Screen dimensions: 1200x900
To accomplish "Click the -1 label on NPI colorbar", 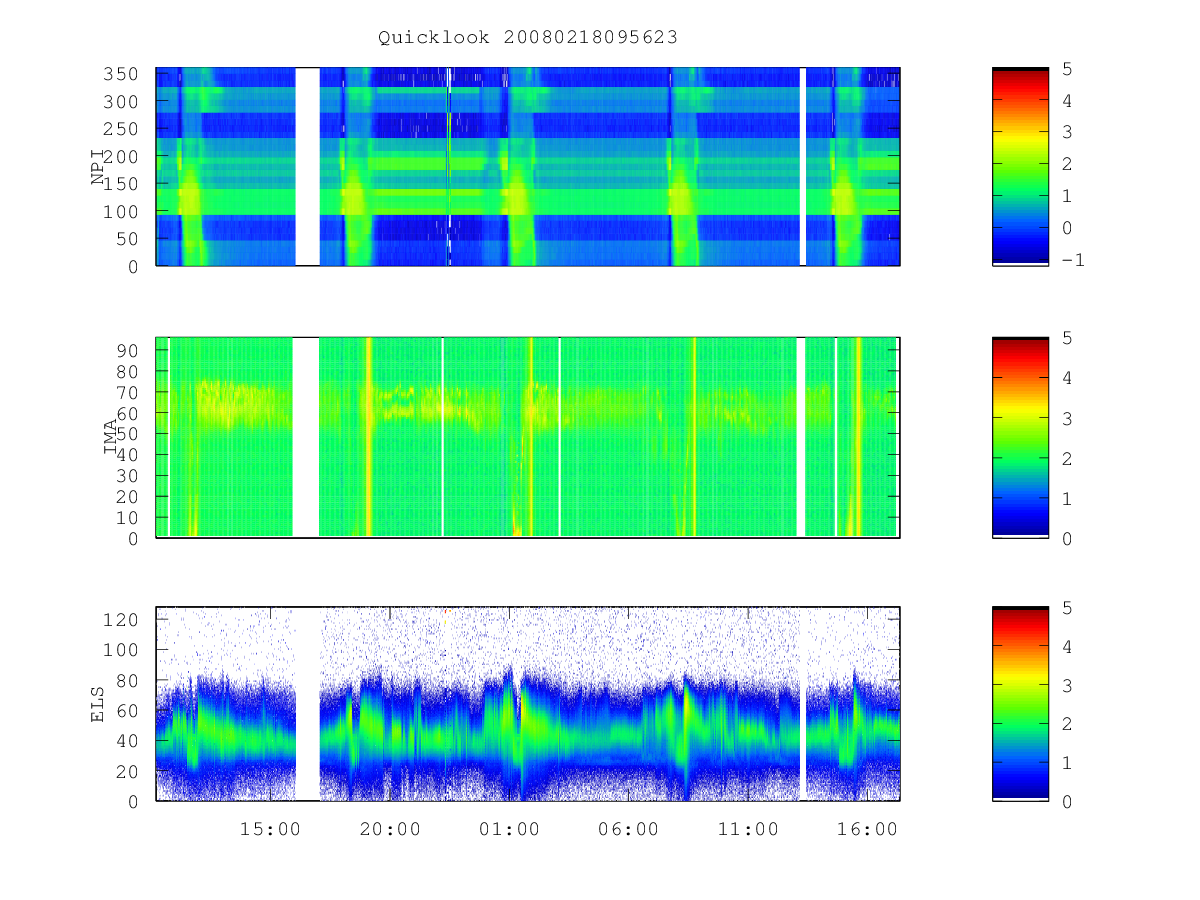I will [x=1073, y=260].
